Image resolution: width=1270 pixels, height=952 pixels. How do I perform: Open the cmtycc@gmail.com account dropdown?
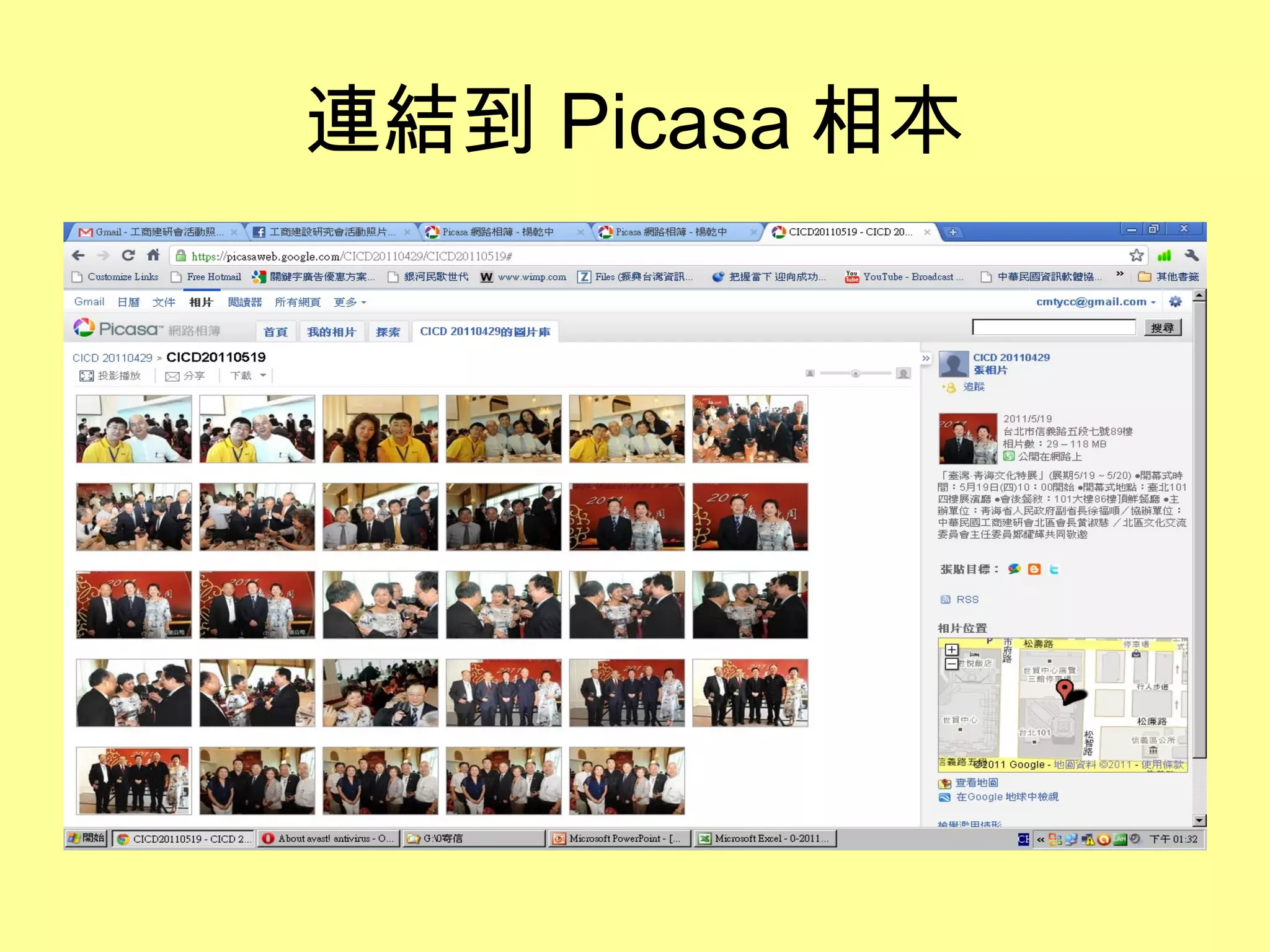(x=1096, y=302)
